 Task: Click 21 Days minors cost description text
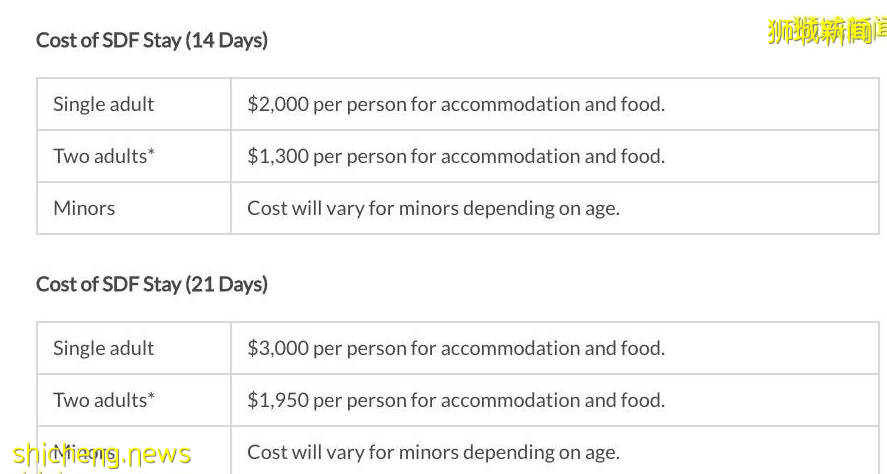pyautogui.click(x=433, y=452)
